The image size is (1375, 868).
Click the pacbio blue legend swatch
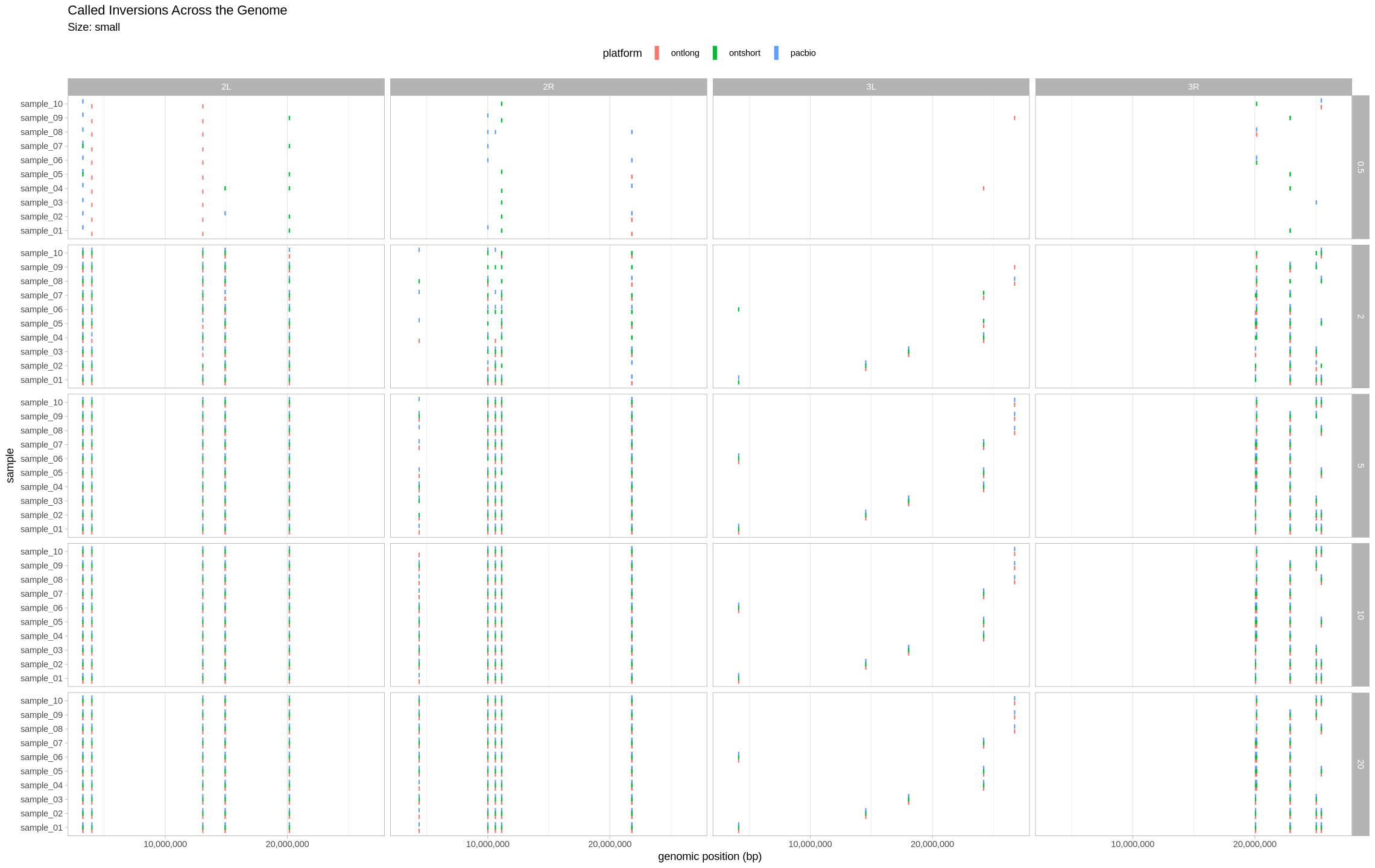click(776, 53)
